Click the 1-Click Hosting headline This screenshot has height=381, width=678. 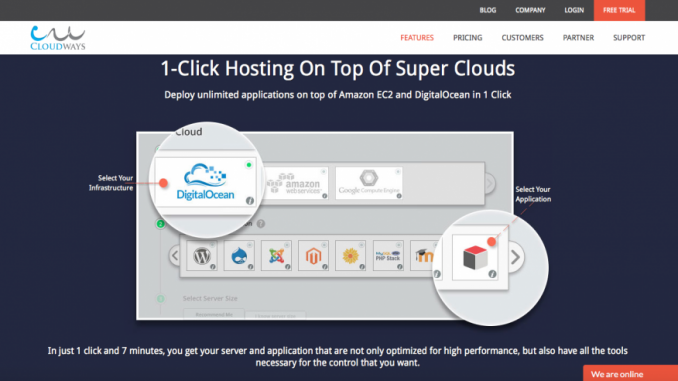[x=338, y=69]
